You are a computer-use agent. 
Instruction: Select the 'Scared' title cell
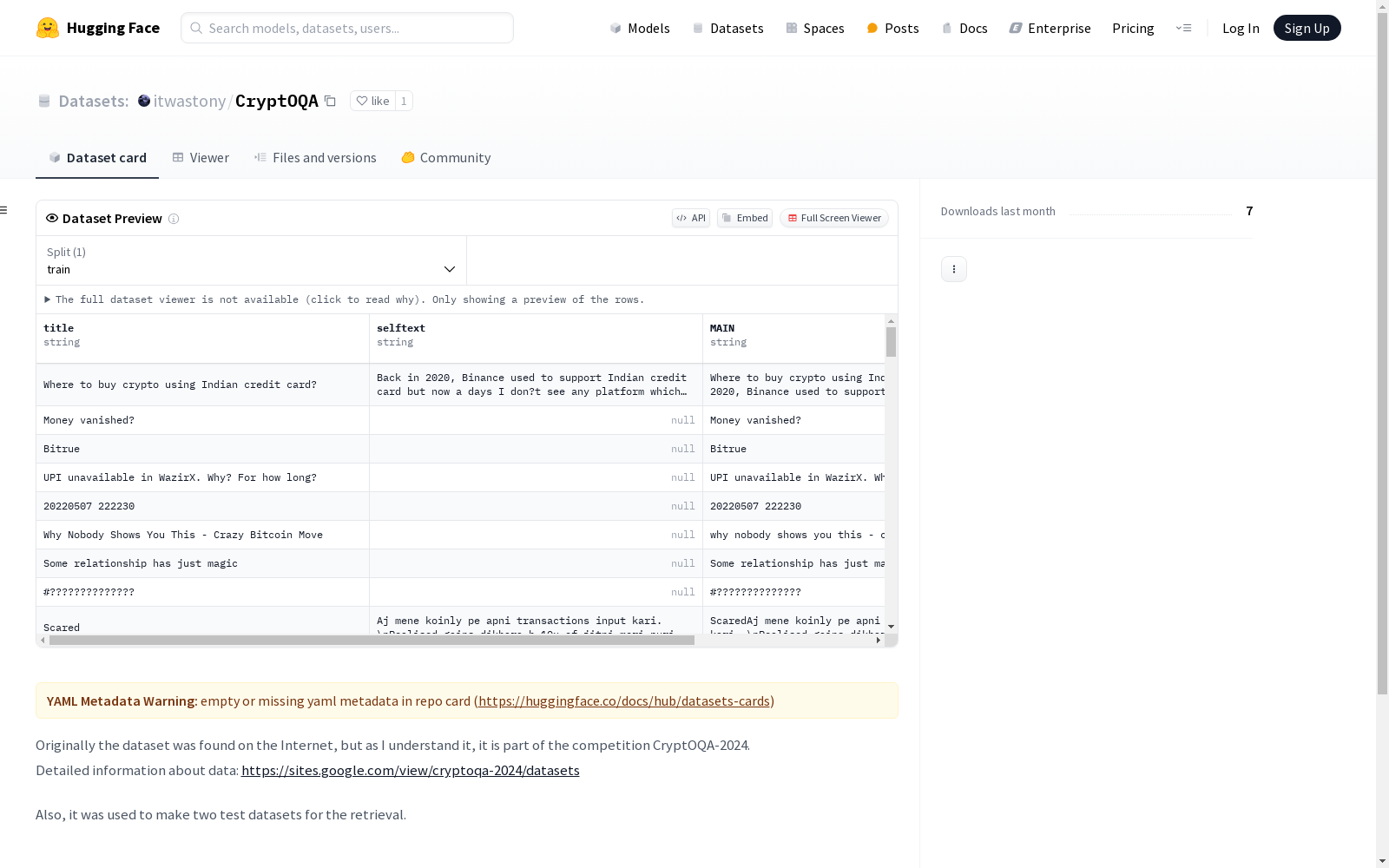tap(203, 621)
